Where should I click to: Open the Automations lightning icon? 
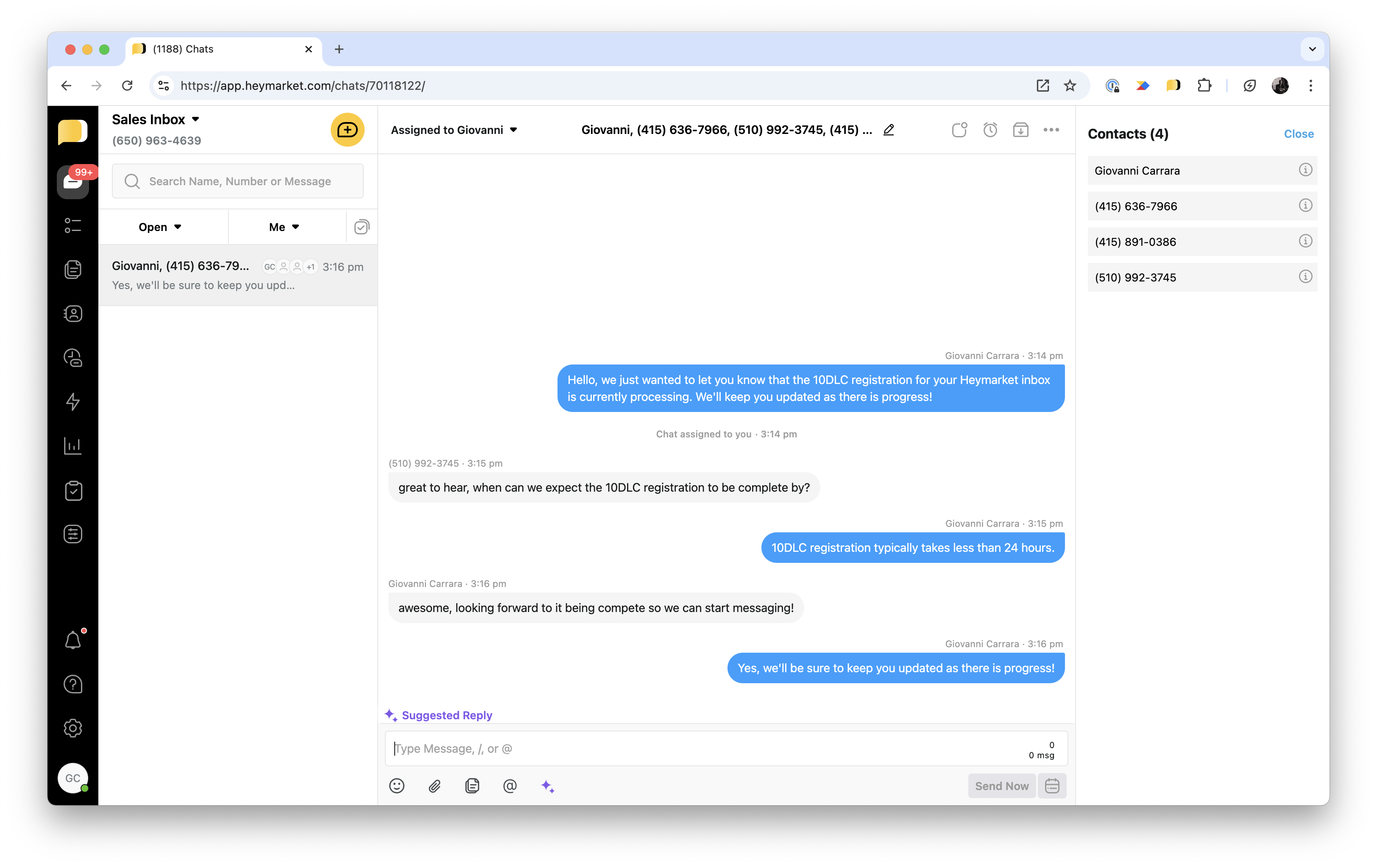[73, 402]
